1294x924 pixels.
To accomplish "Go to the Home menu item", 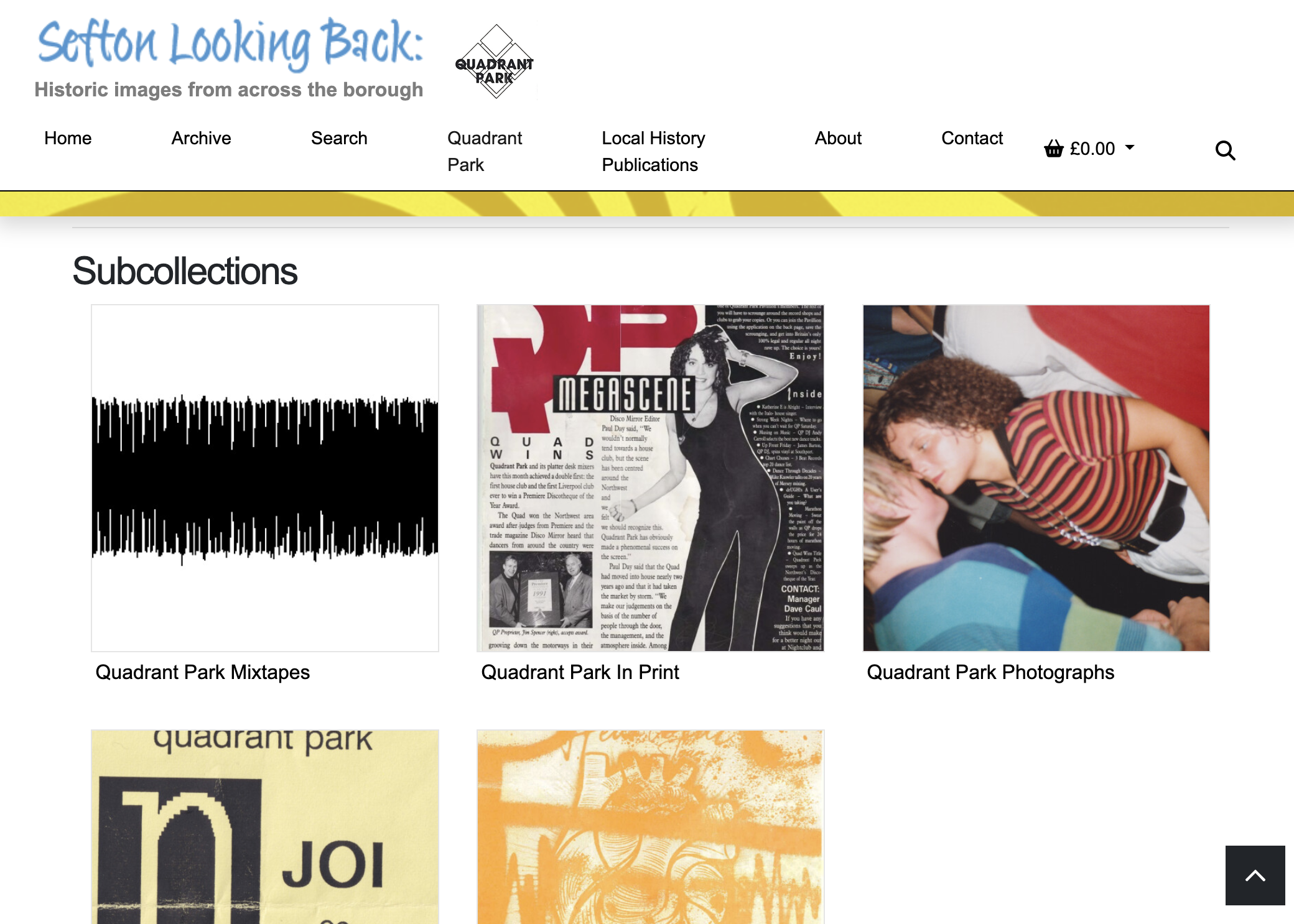I will point(68,138).
